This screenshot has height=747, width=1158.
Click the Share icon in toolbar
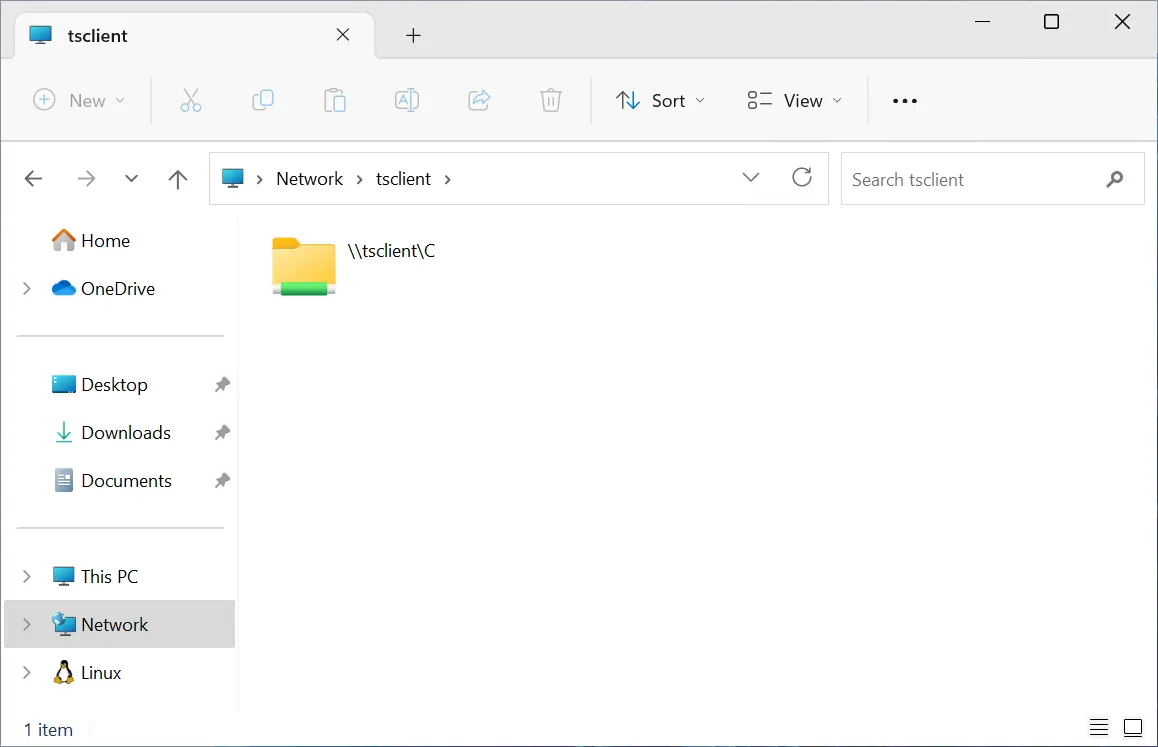(x=479, y=100)
